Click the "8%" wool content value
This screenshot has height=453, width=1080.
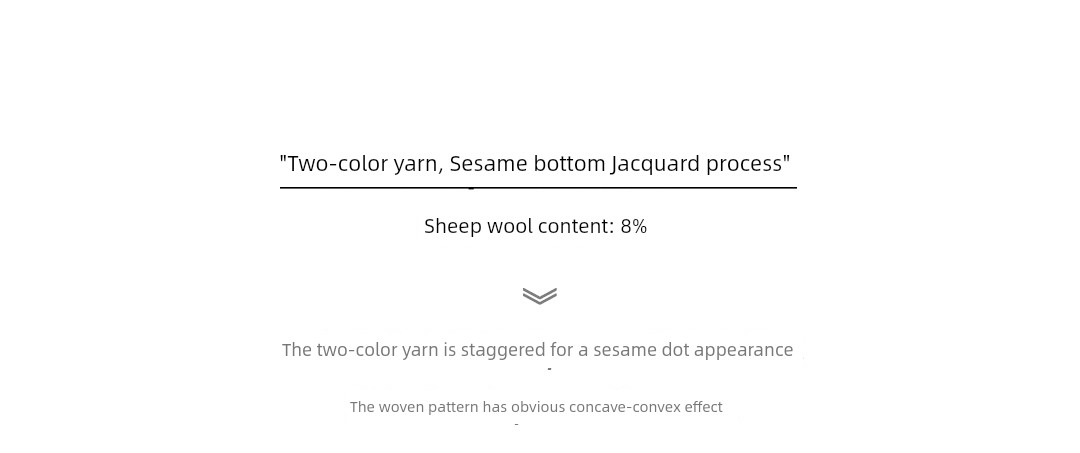click(x=634, y=226)
